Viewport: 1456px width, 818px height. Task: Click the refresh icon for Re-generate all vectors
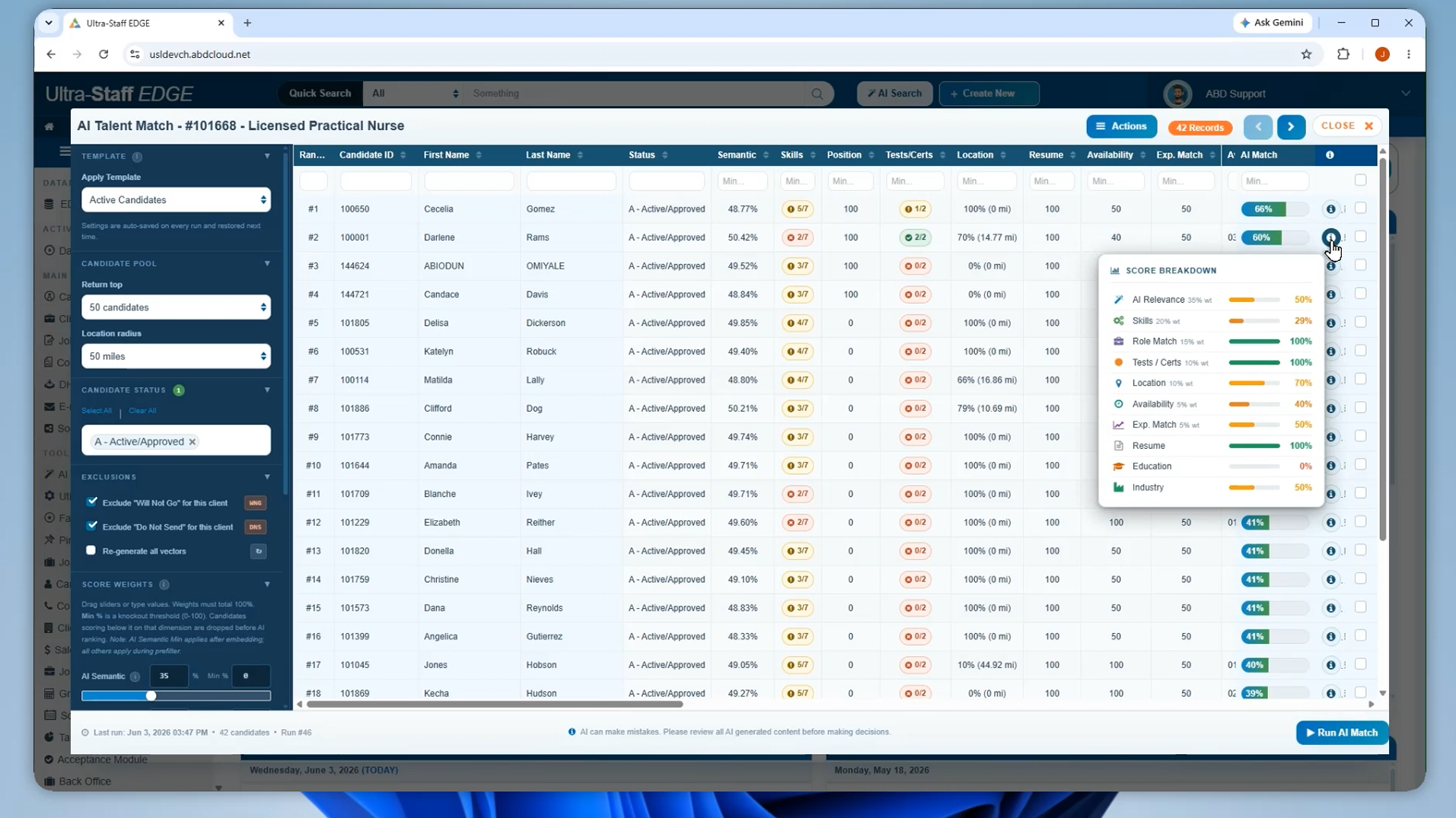pos(259,551)
